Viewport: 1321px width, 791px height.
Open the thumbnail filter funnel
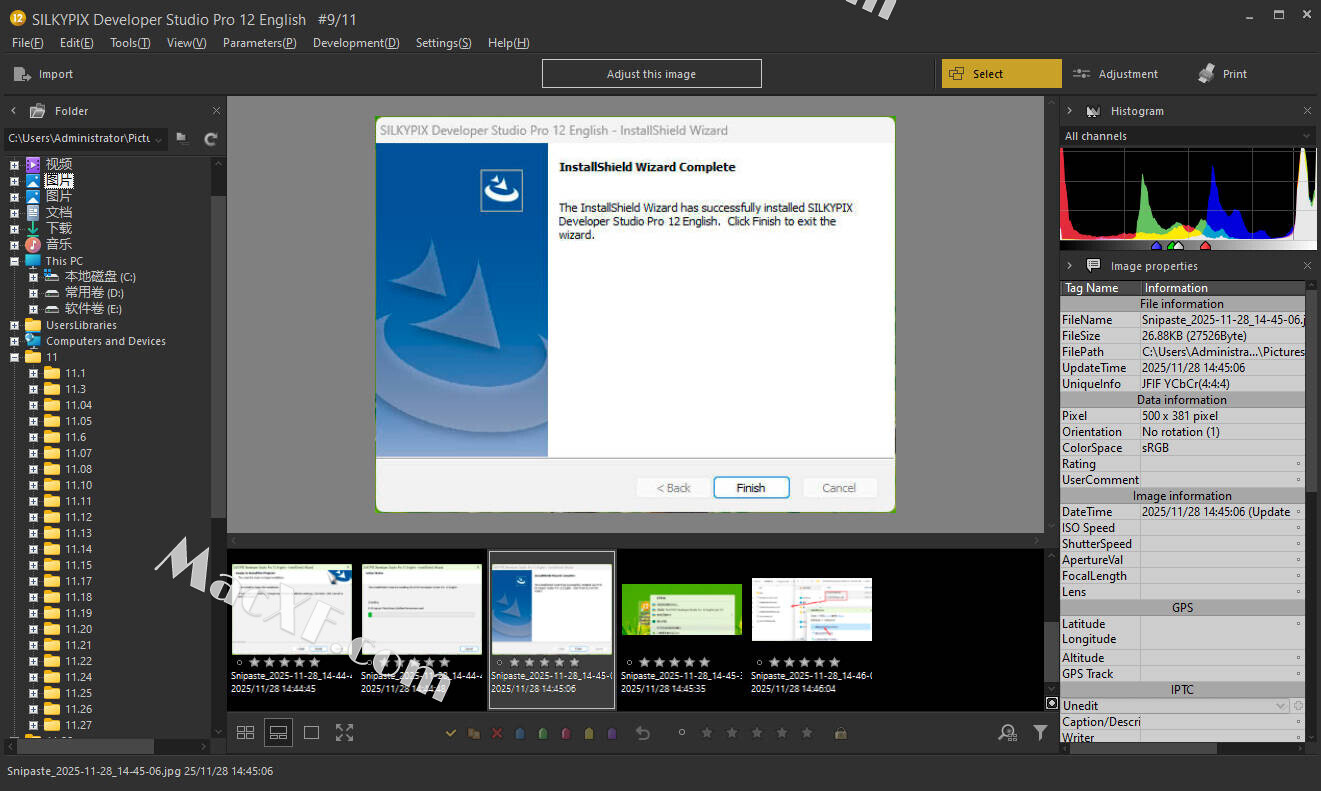click(x=1040, y=733)
